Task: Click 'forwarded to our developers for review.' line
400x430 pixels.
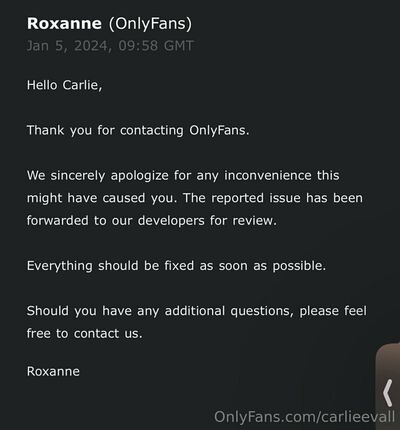Action: click(152, 220)
